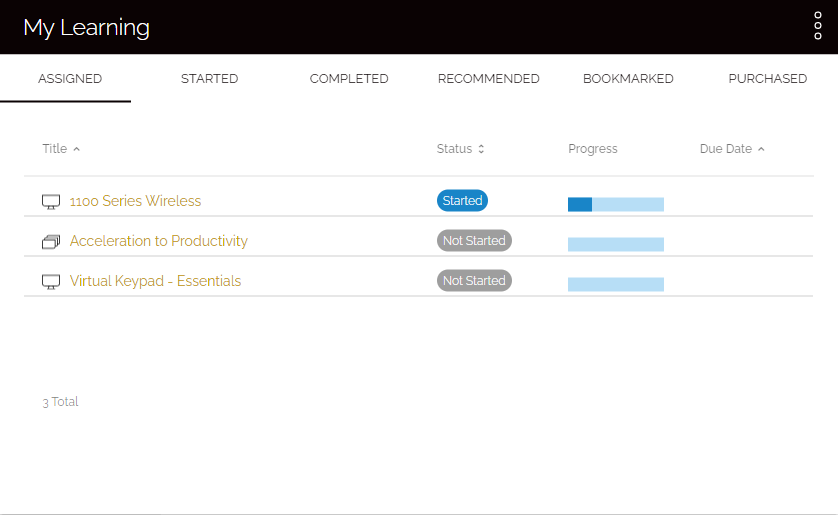Click progress bar of 1100 Series Wireless
The width and height of the screenshot is (838, 515).
point(616,204)
